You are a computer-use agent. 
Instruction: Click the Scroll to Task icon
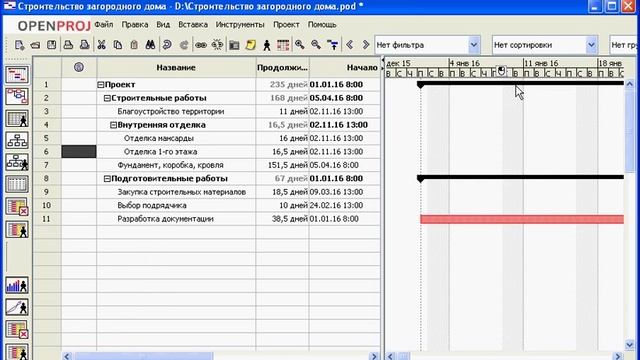[333, 45]
